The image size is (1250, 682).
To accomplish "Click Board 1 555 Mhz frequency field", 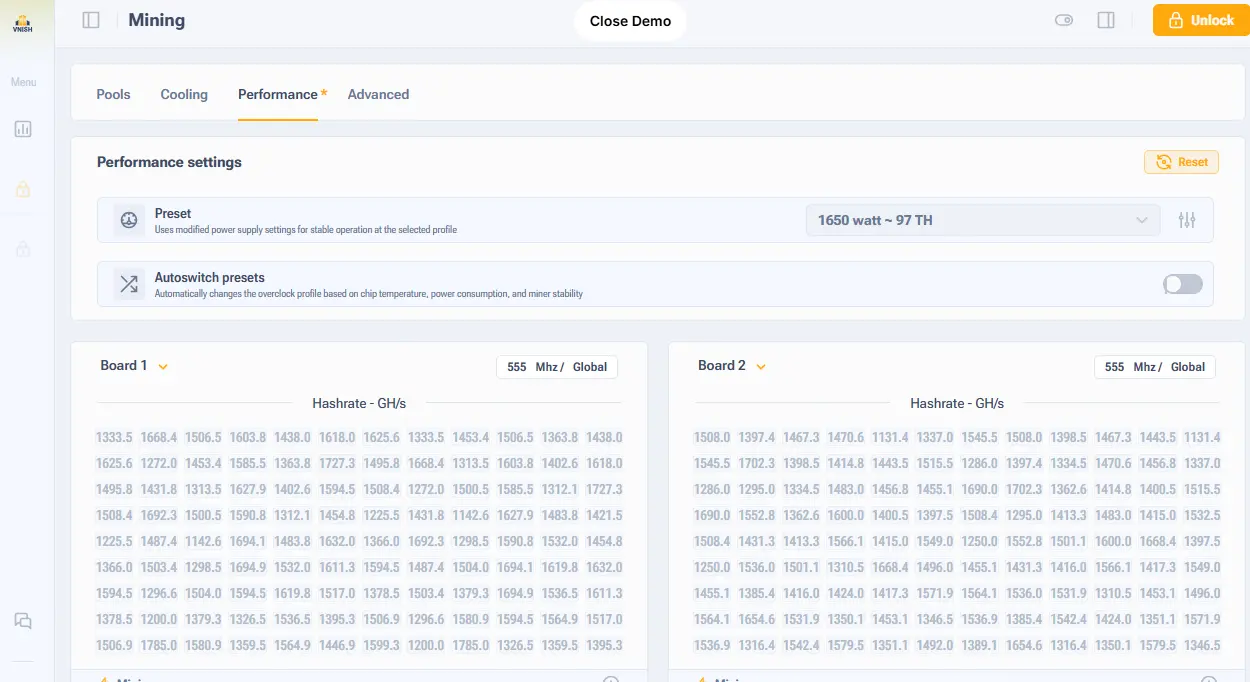I will (x=517, y=367).
